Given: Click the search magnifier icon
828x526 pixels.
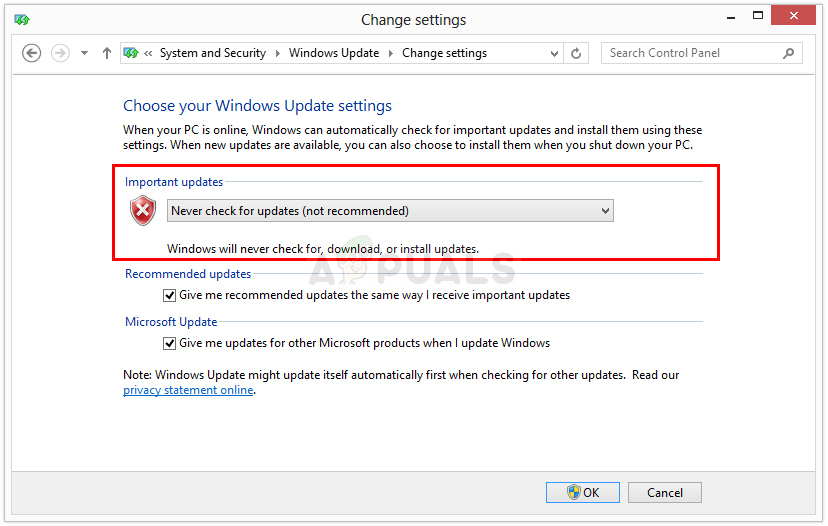Looking at the screenshot, I should (789, 54).
